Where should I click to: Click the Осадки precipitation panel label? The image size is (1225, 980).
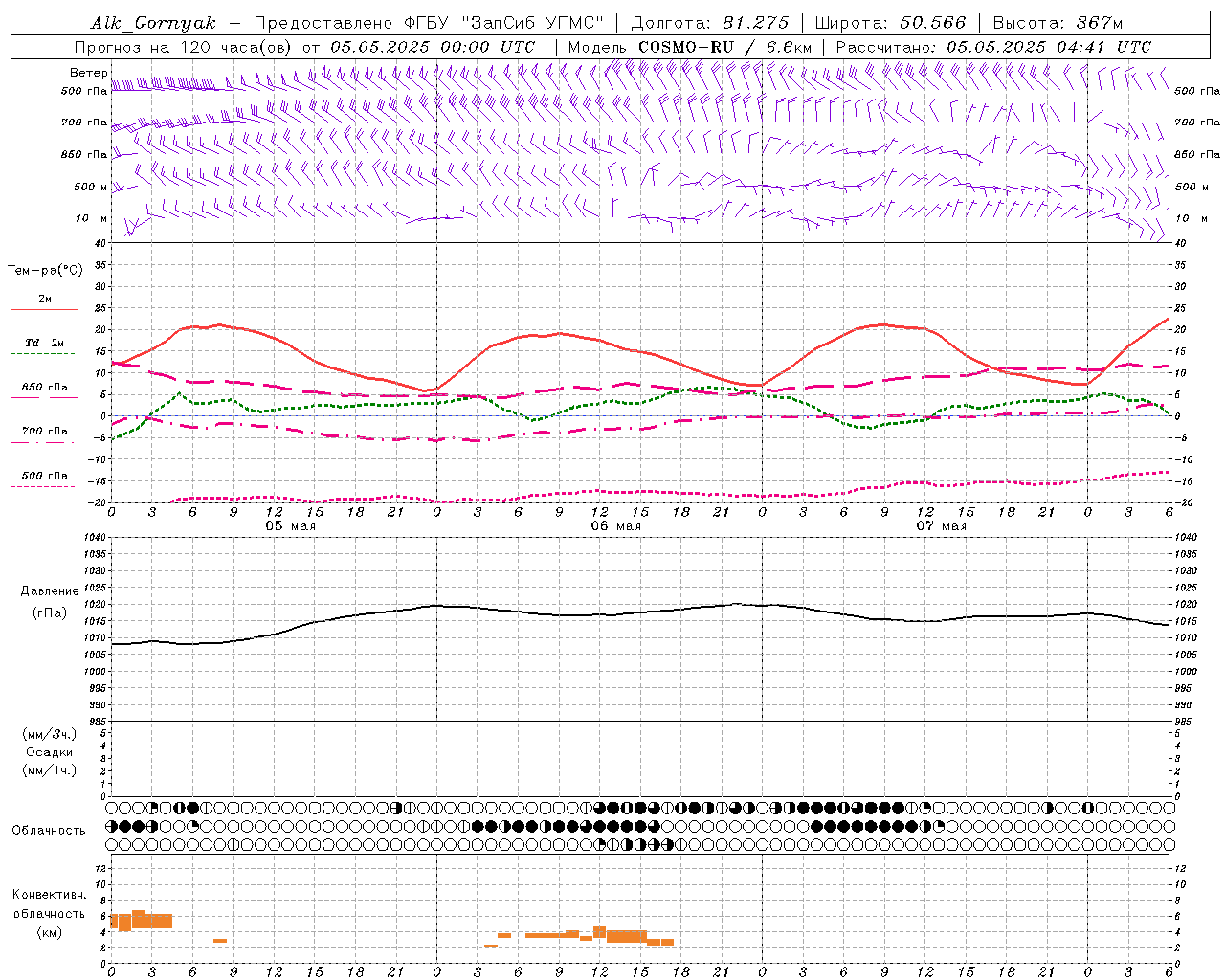point(50,752)
